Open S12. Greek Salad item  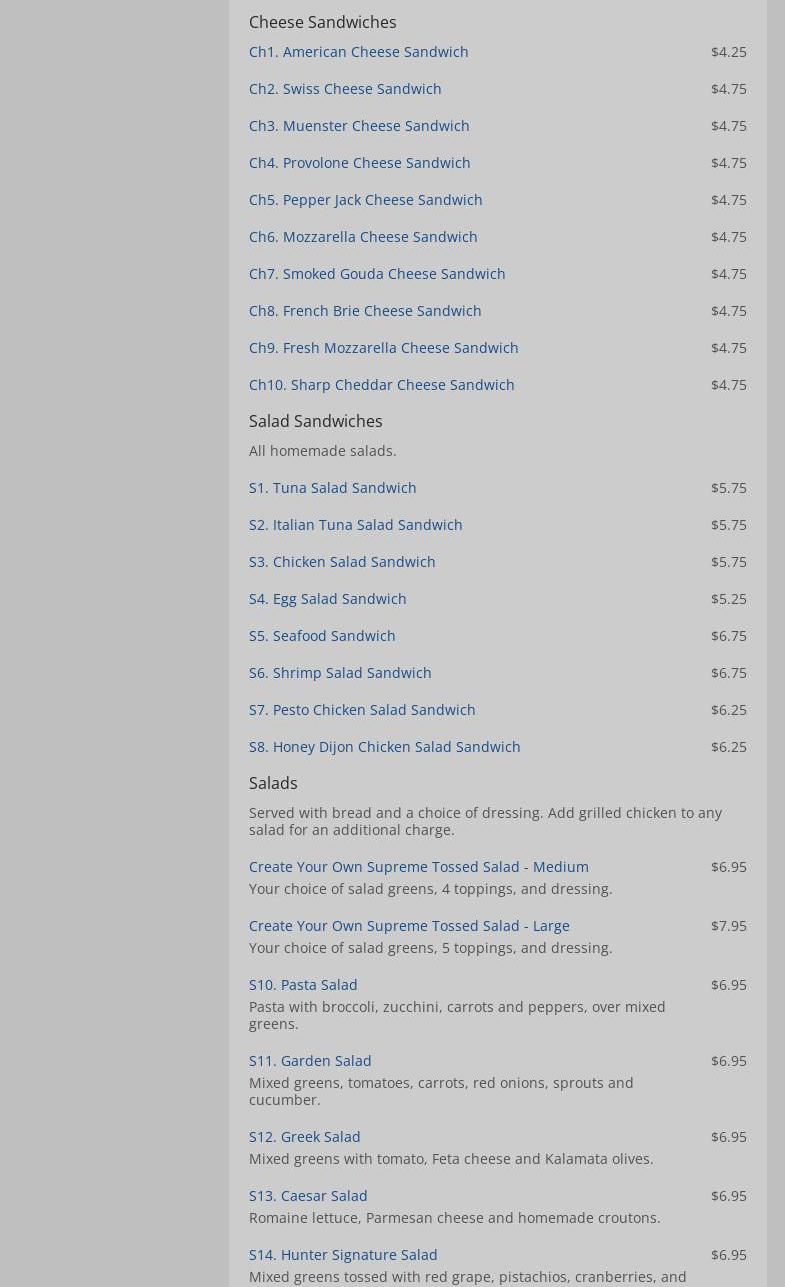pos(304,1137)
